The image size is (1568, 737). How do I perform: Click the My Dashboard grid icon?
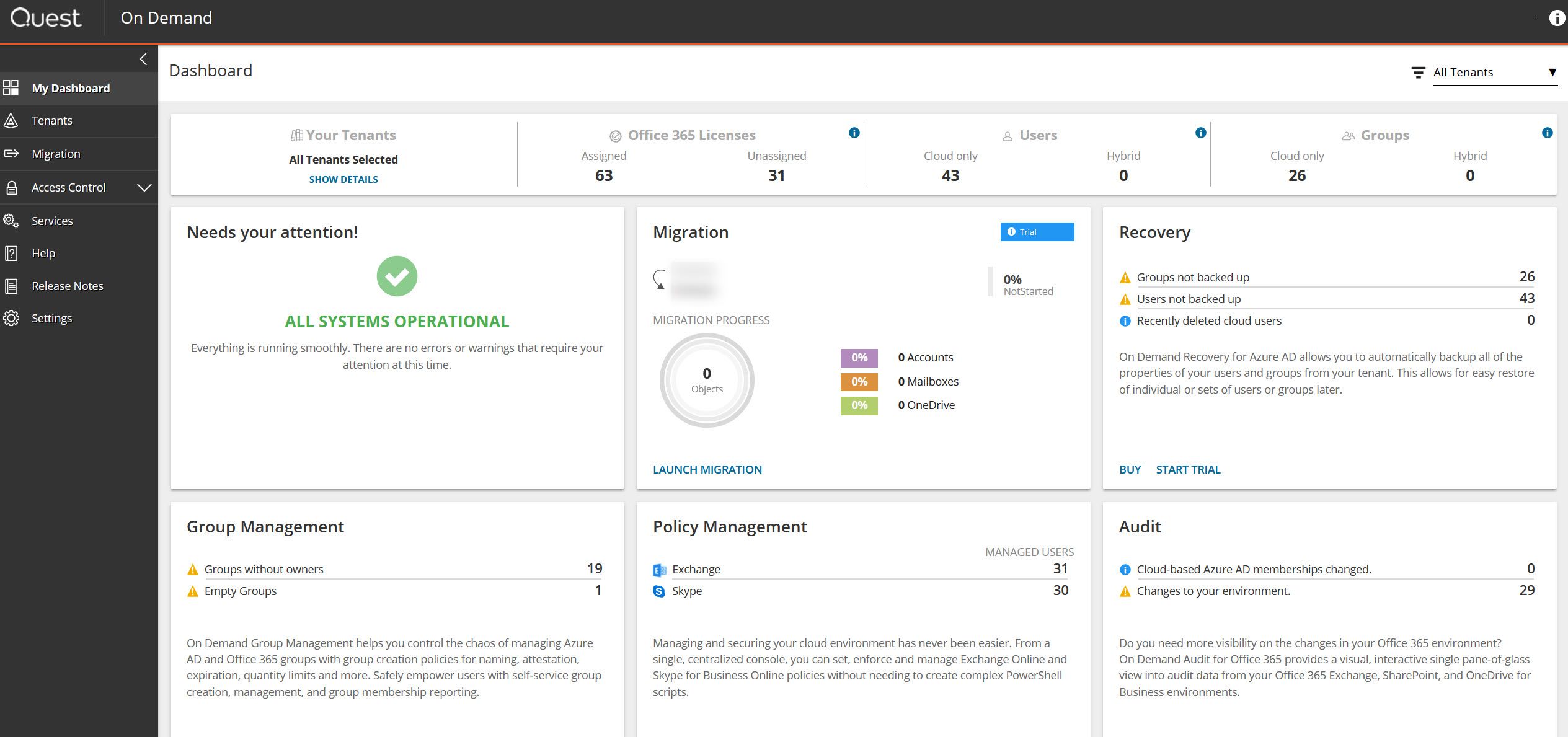coord(11,88)
